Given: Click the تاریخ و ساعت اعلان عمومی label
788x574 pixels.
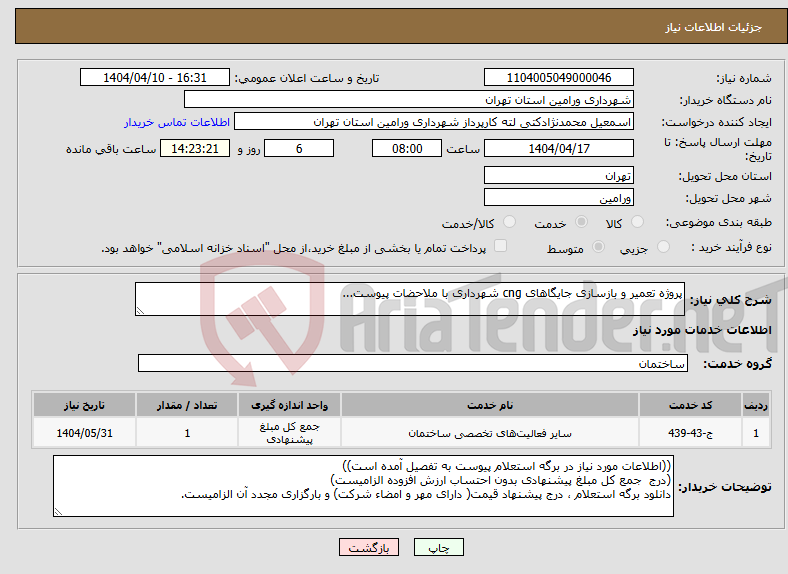Looking at the screenshot, I should (307, 78).
